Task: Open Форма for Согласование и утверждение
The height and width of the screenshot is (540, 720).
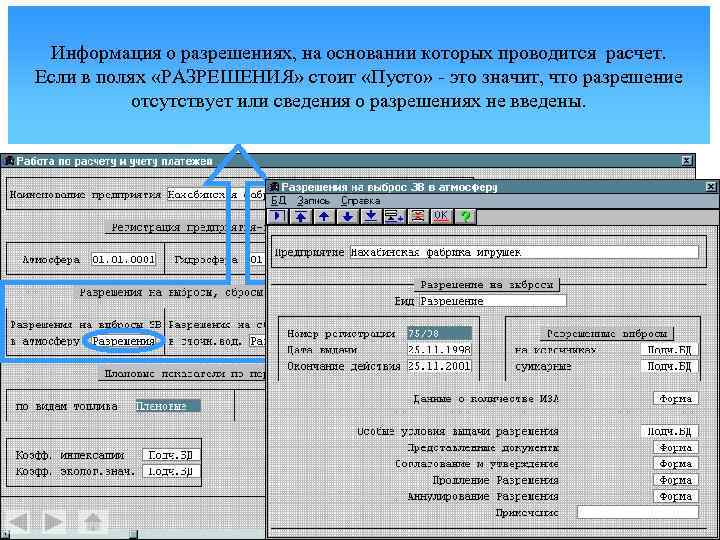Action: [x=675, y=464]
